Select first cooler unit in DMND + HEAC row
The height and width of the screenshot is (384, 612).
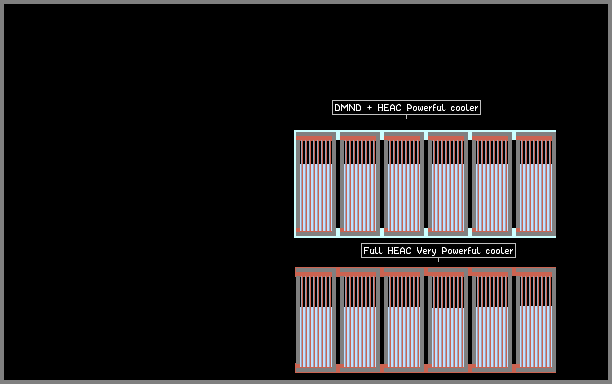click(316, 184)
